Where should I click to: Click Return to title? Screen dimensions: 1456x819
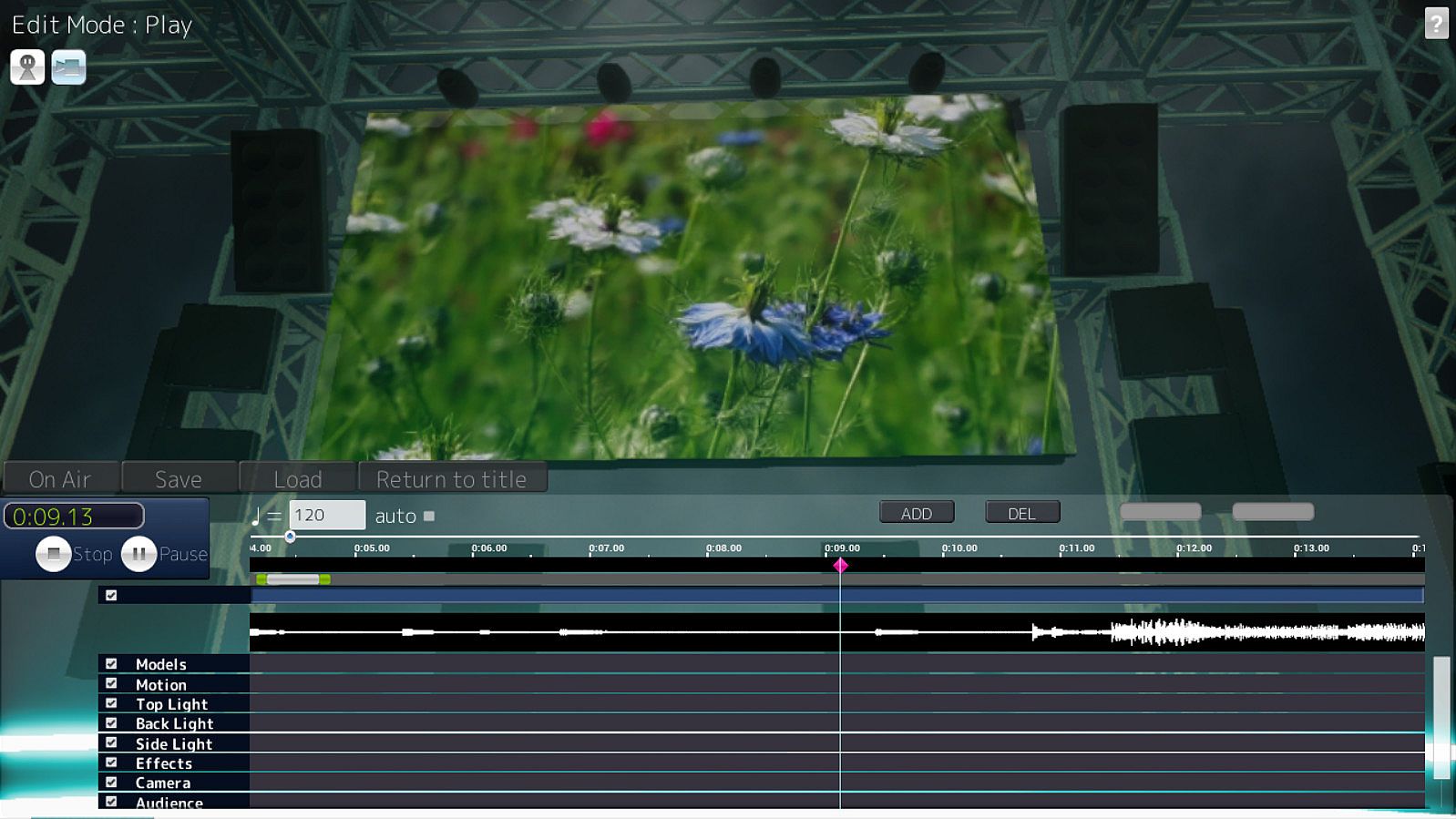pyautogui.click(x=452, y=479)
